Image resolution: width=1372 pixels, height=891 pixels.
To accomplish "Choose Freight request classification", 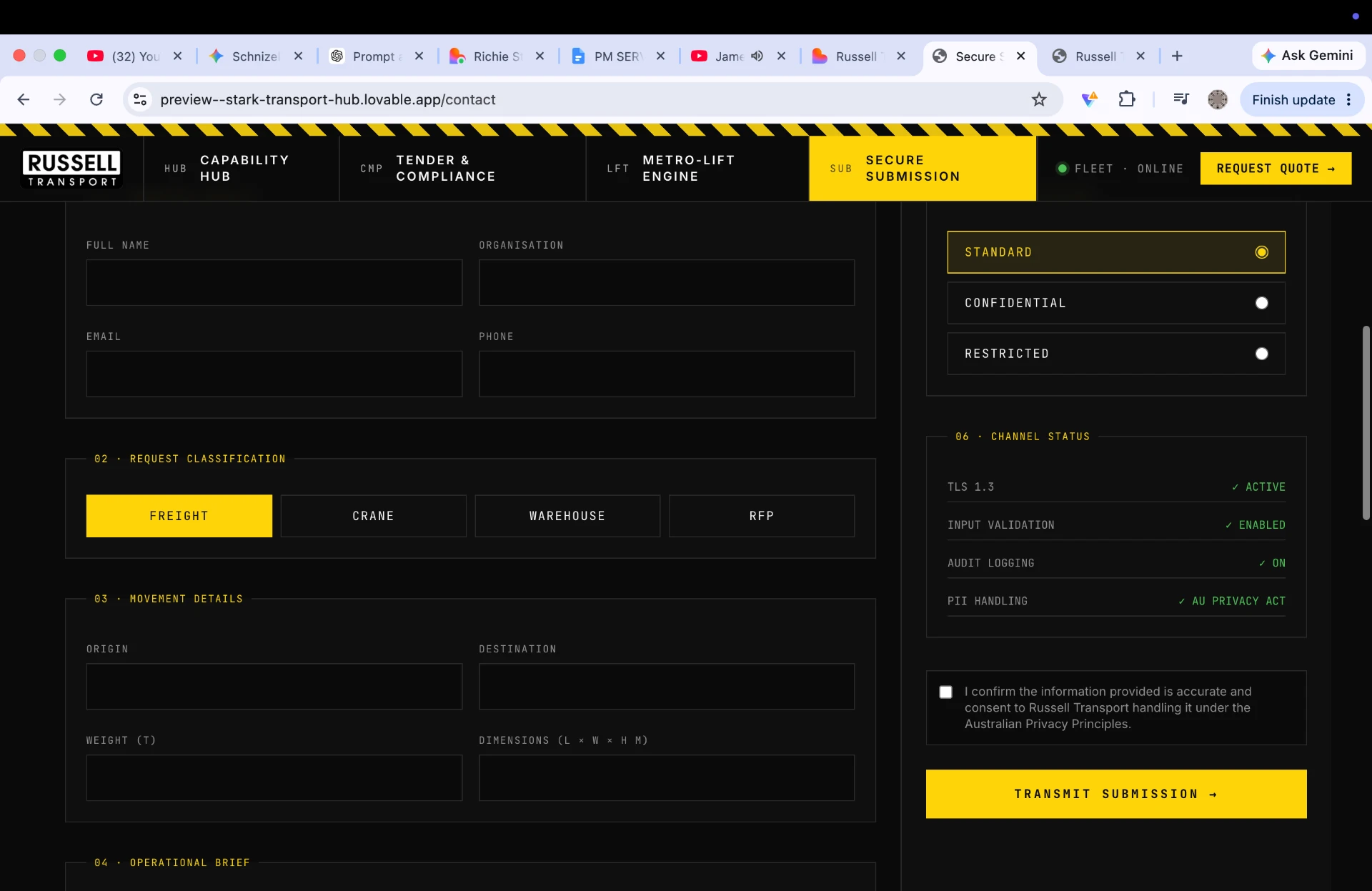I will (179, 516).
